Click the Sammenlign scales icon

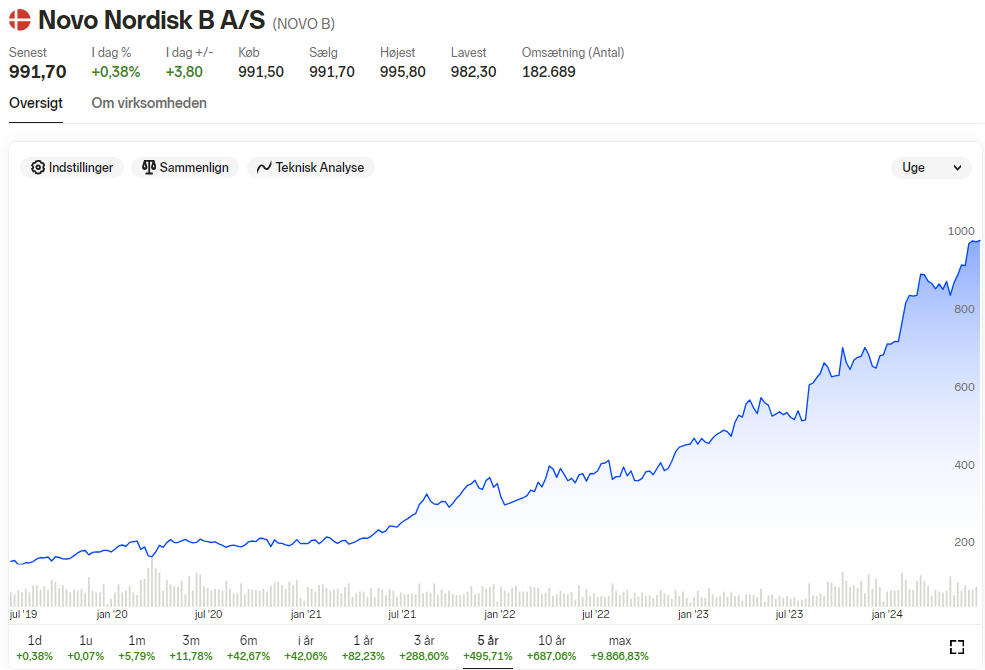click(x=149, y=167)
